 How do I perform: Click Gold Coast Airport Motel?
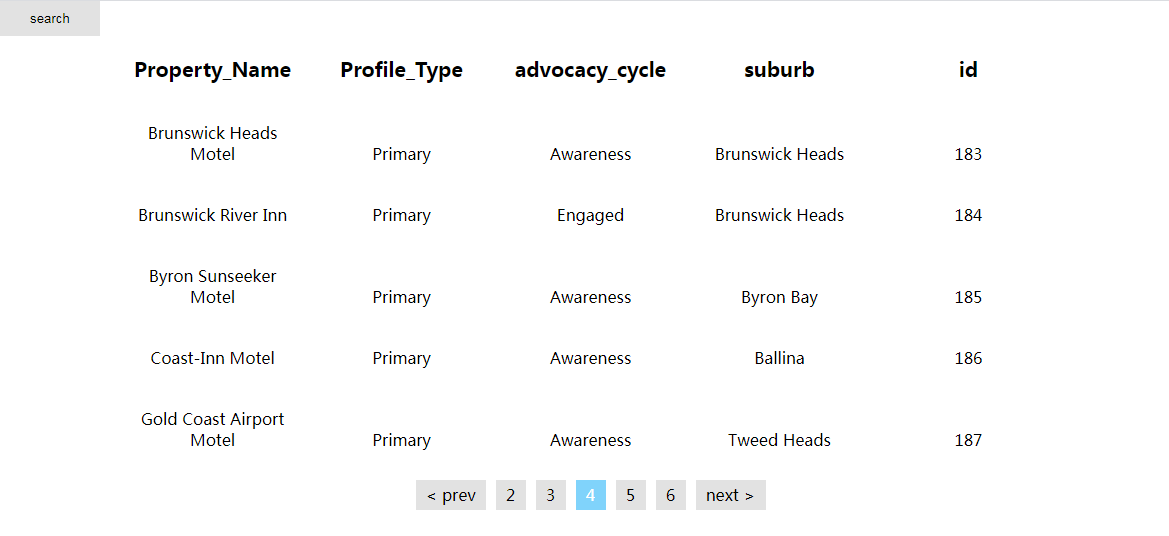point(213,430)
